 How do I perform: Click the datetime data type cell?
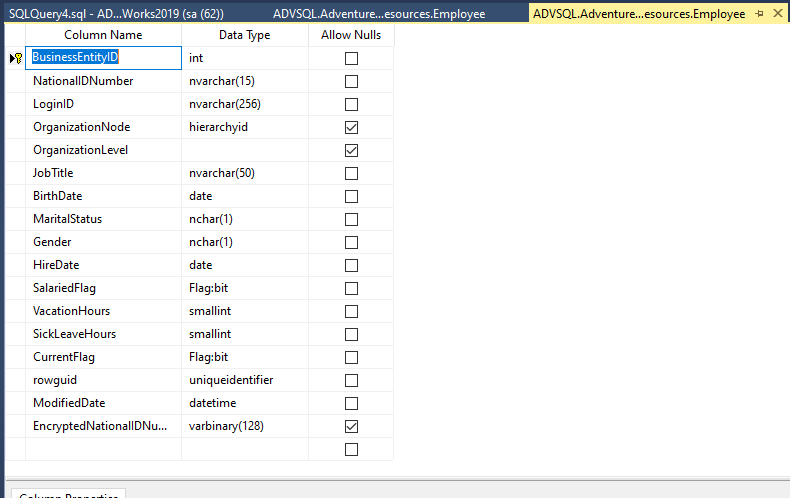click(245, 403)
